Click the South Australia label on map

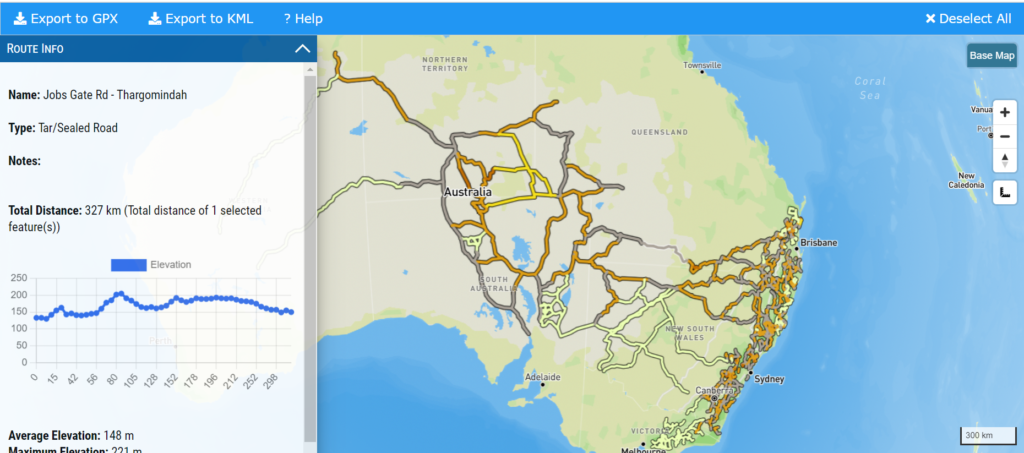(494, 283)
